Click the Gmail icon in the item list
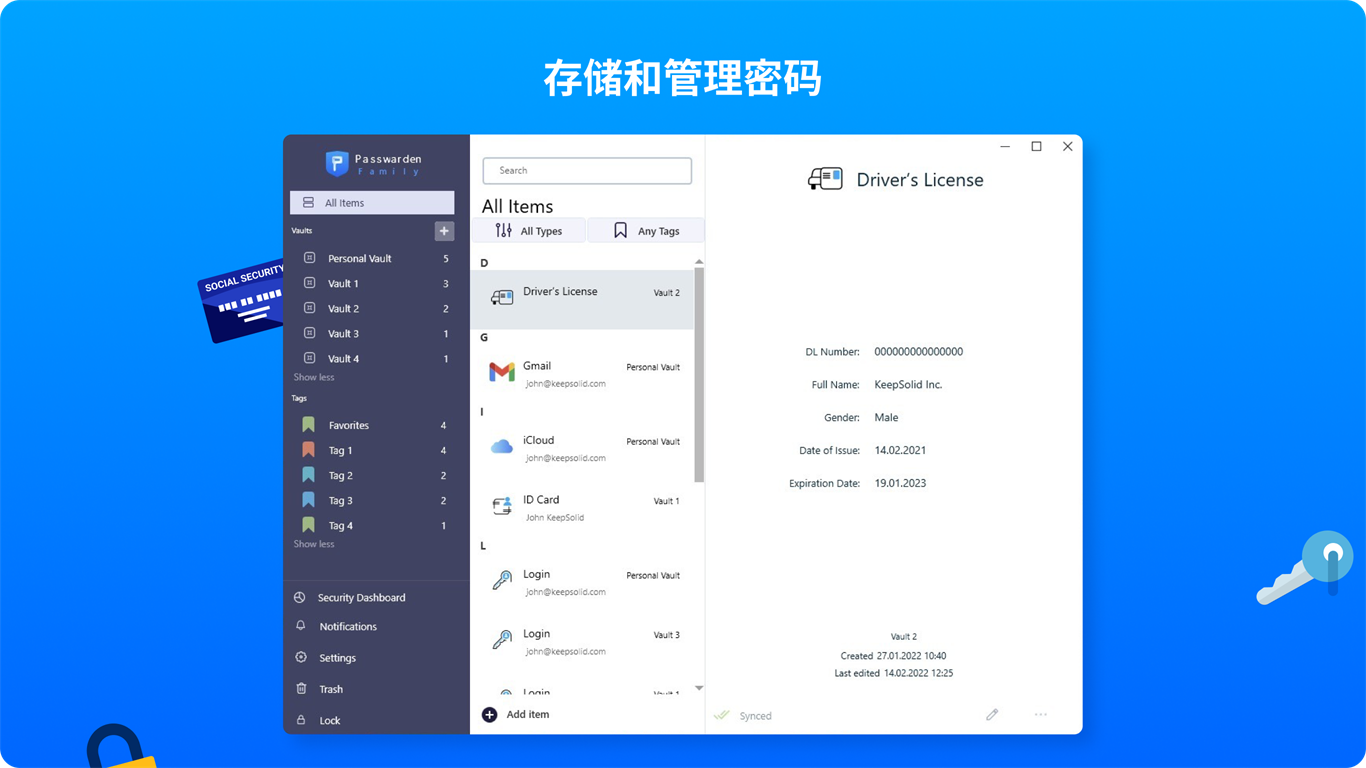The width and height of the screenshot is (1366, 768). pos(501,372)
